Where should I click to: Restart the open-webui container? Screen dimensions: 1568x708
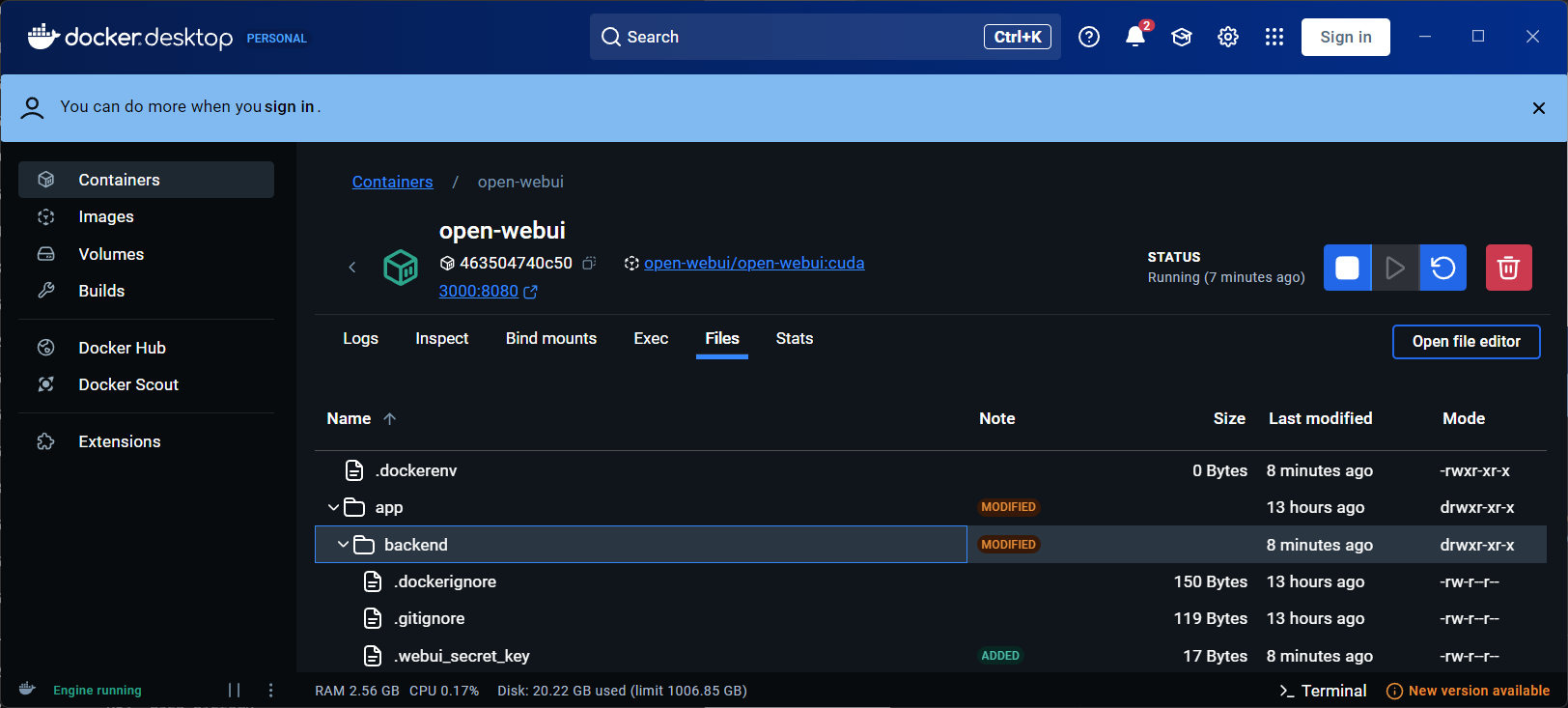pyautogui.click(x=1443, y=268)
